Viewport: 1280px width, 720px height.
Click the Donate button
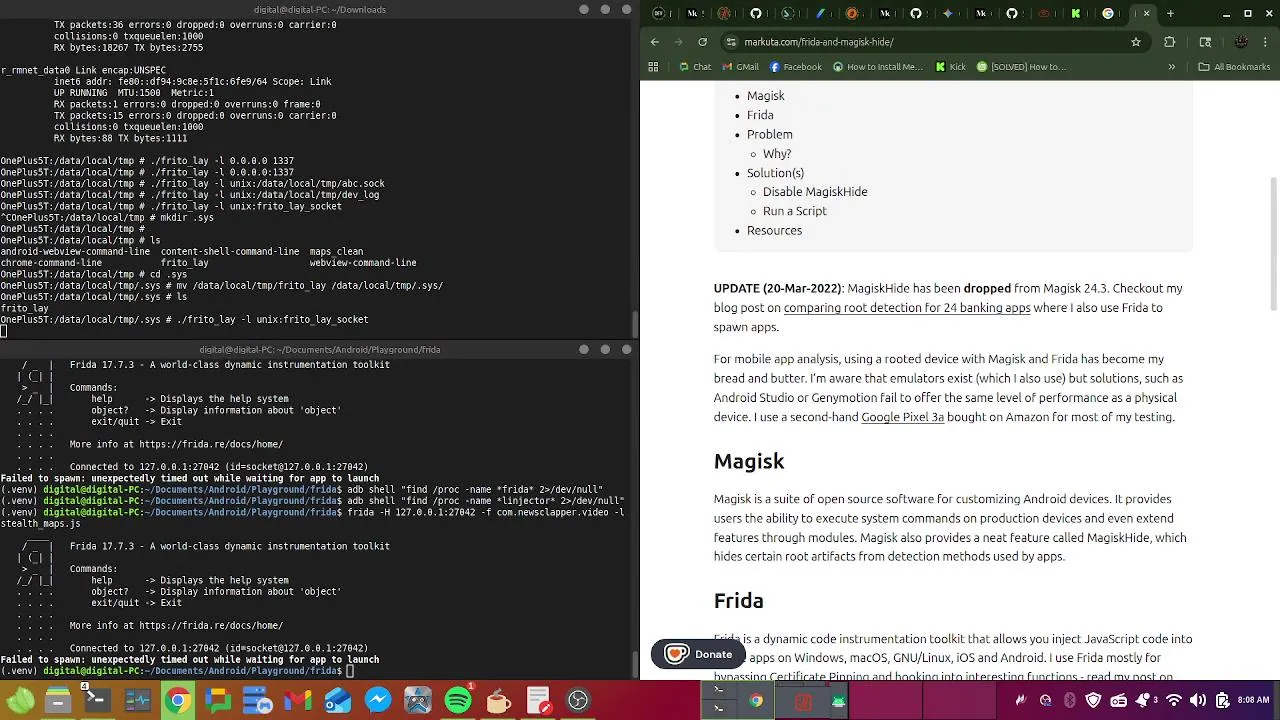coord(698,654)
